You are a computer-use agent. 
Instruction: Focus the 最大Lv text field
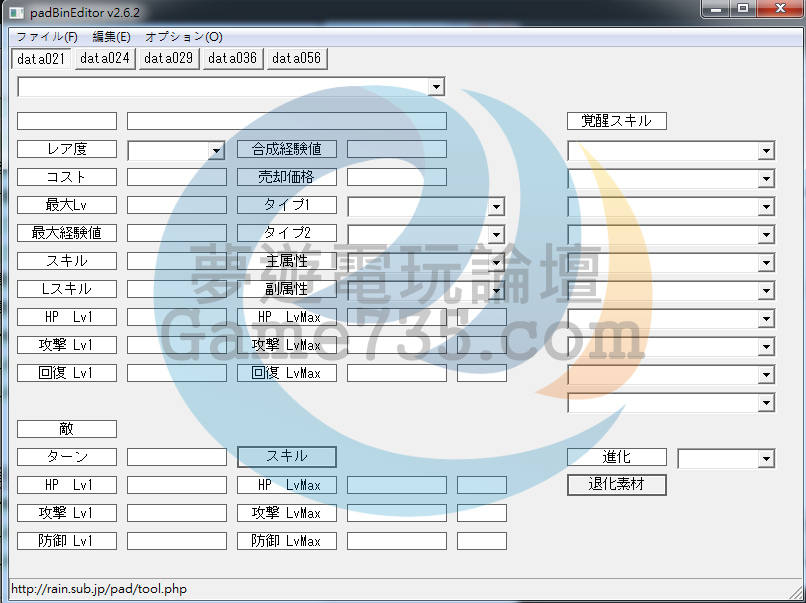coord(177,205)
